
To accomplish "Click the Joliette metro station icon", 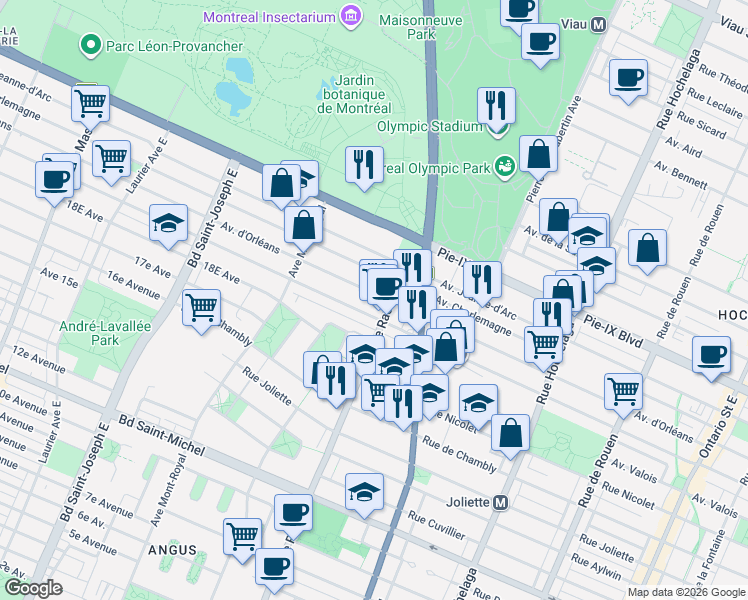I will tap(500, 503).
